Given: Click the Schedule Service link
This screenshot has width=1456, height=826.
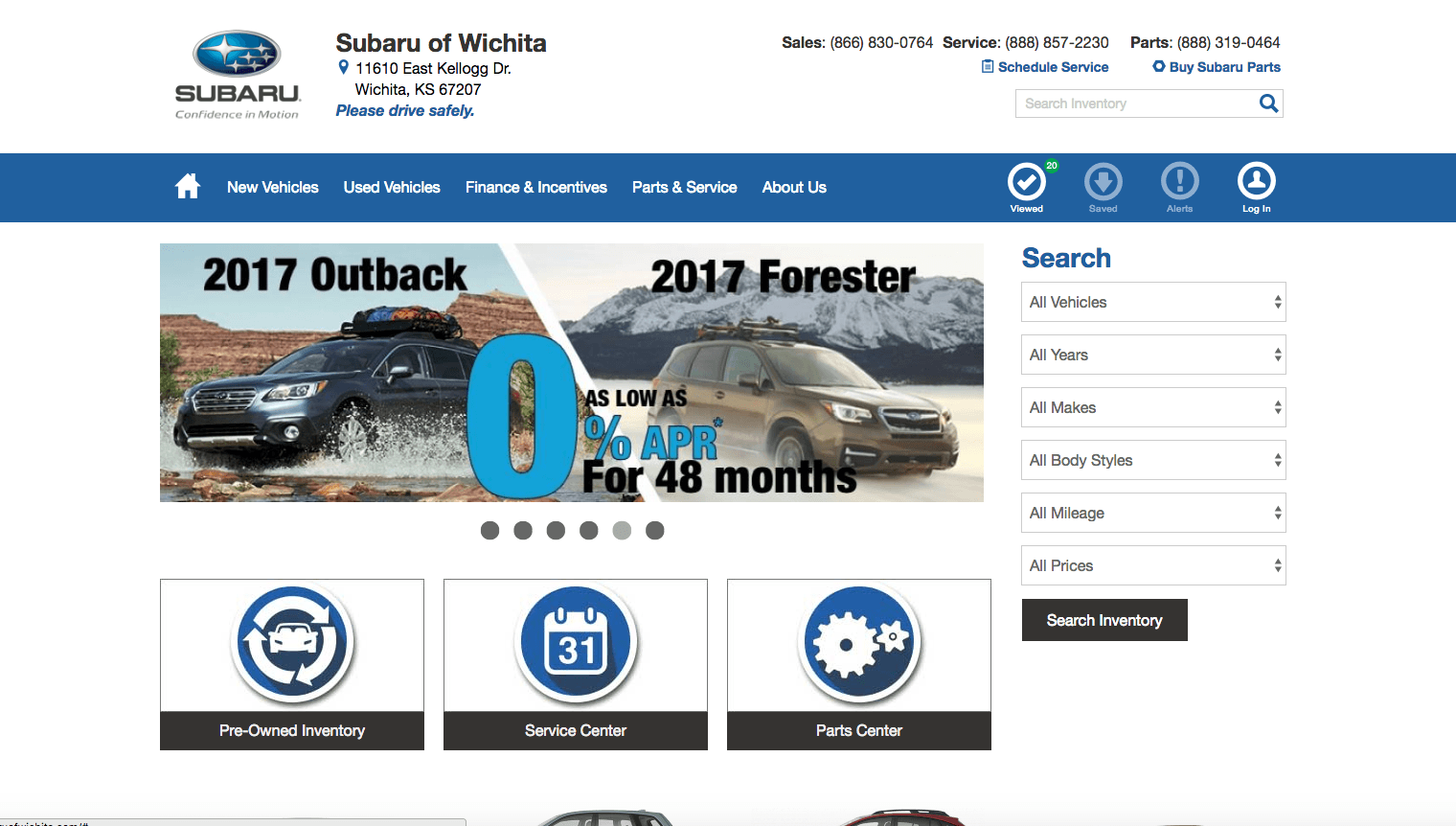Looking at the screenshot, I should tap(1053, 67).
